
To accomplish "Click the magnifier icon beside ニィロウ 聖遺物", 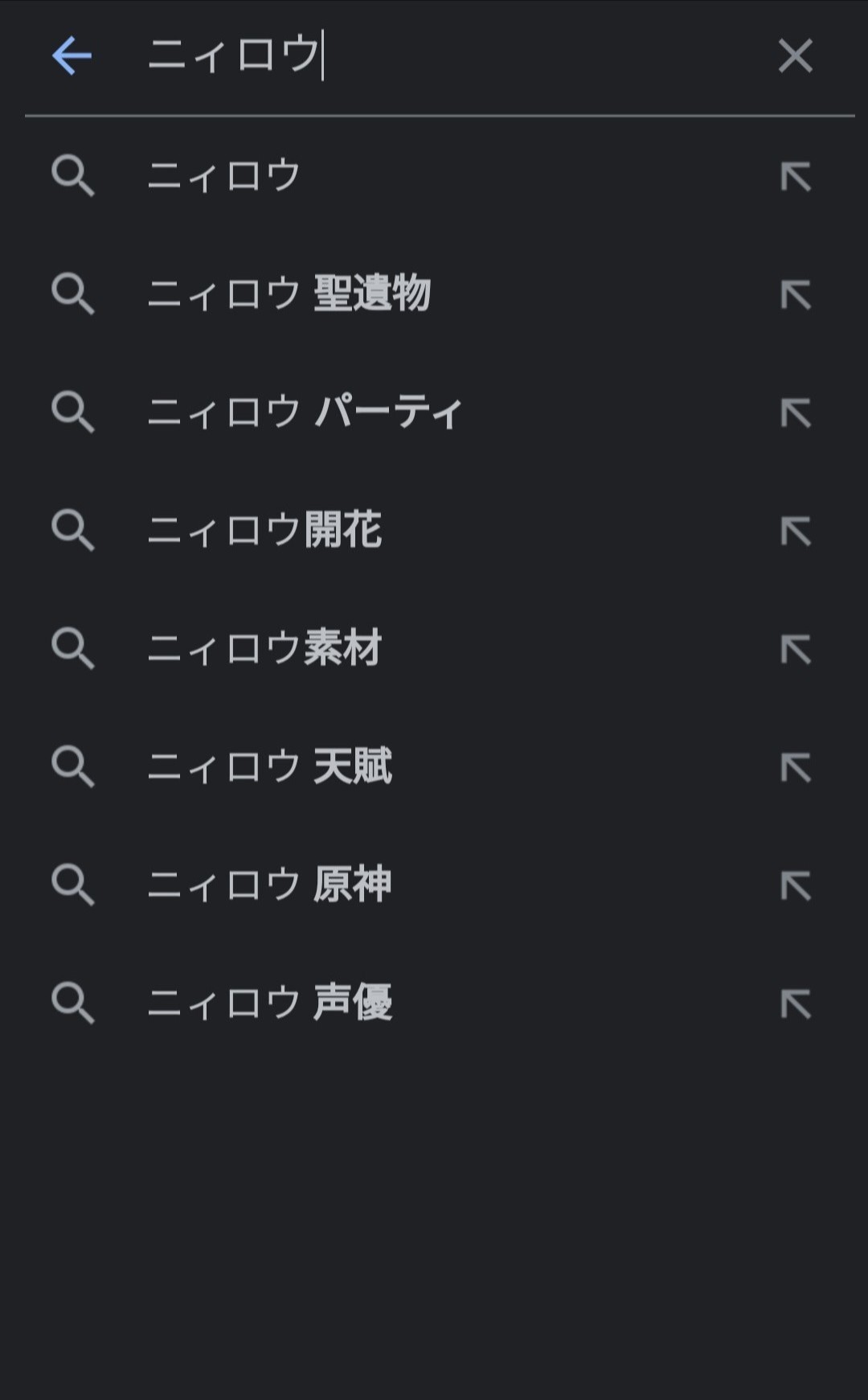I will (x=73, y=294).
